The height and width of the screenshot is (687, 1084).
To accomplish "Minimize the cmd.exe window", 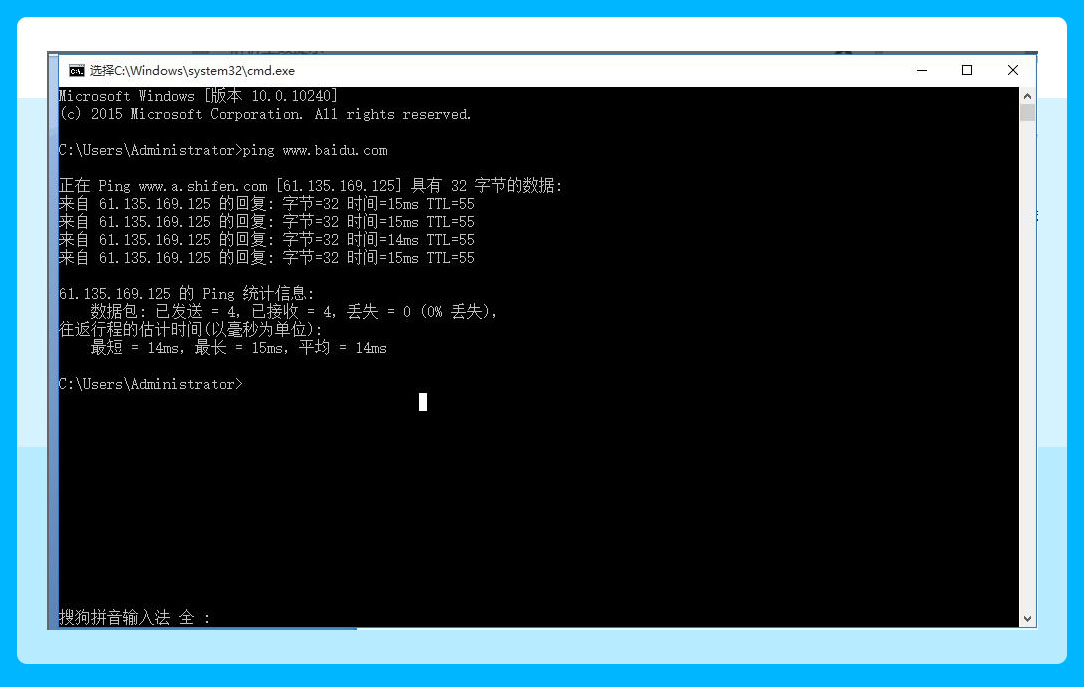I will pos(921,70).
